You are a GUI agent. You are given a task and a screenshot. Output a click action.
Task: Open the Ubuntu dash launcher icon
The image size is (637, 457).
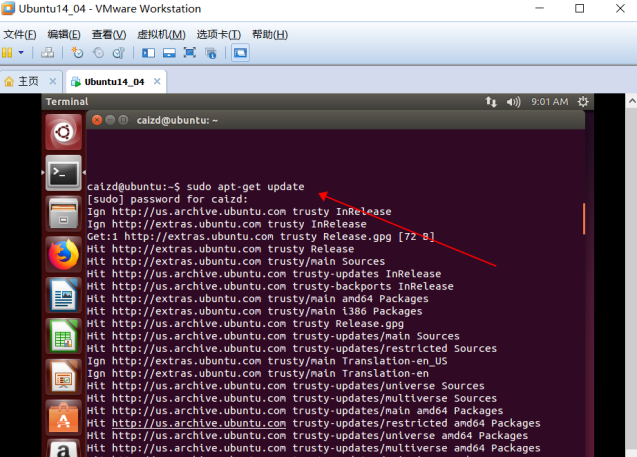[63, 132]
